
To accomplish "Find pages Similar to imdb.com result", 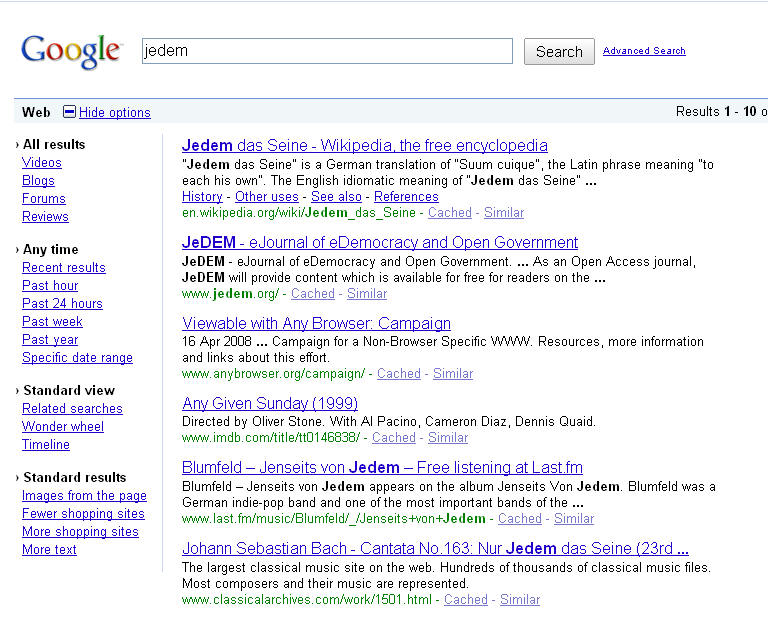I will (x=448, y=438).
